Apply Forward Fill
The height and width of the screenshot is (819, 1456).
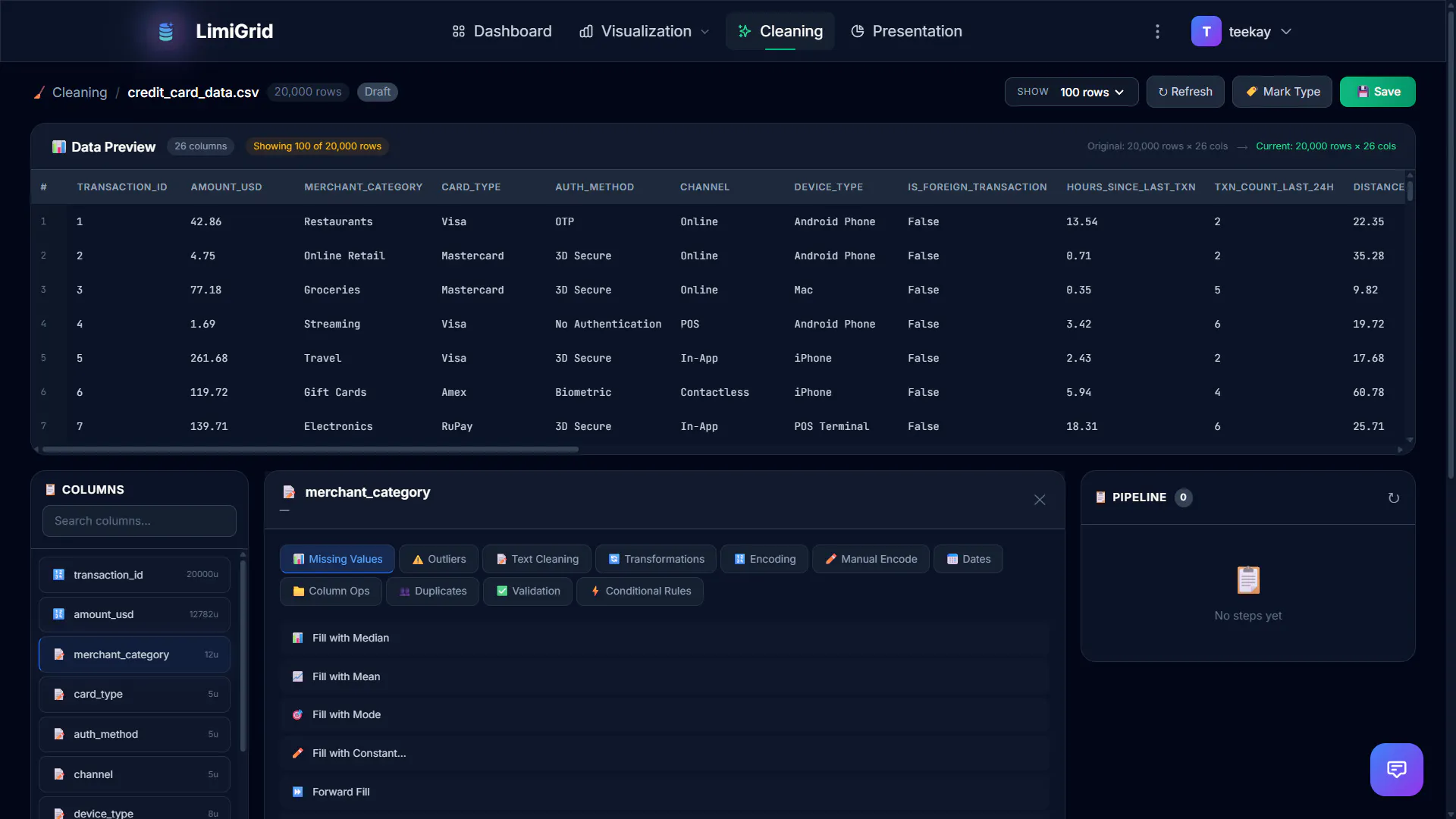coord(664,792)
